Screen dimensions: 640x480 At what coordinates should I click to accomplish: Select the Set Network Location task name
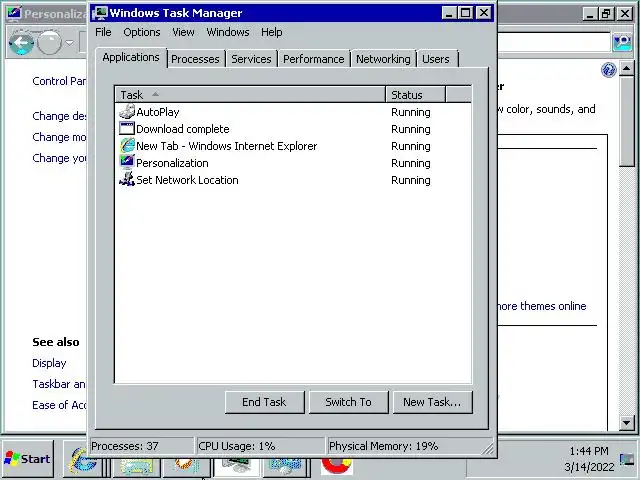click(187, 180)
